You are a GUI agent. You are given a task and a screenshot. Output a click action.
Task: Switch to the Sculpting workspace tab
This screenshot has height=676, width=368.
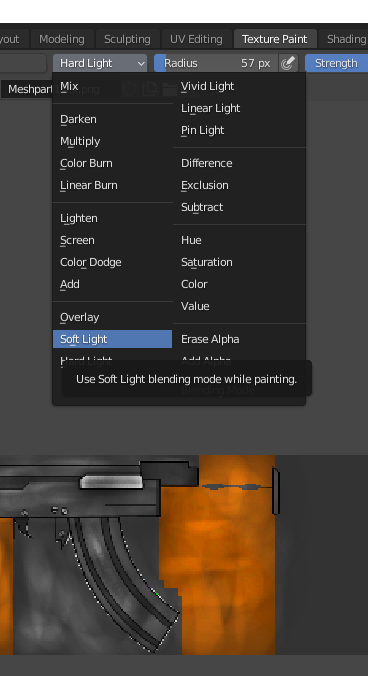click(127, 39)
